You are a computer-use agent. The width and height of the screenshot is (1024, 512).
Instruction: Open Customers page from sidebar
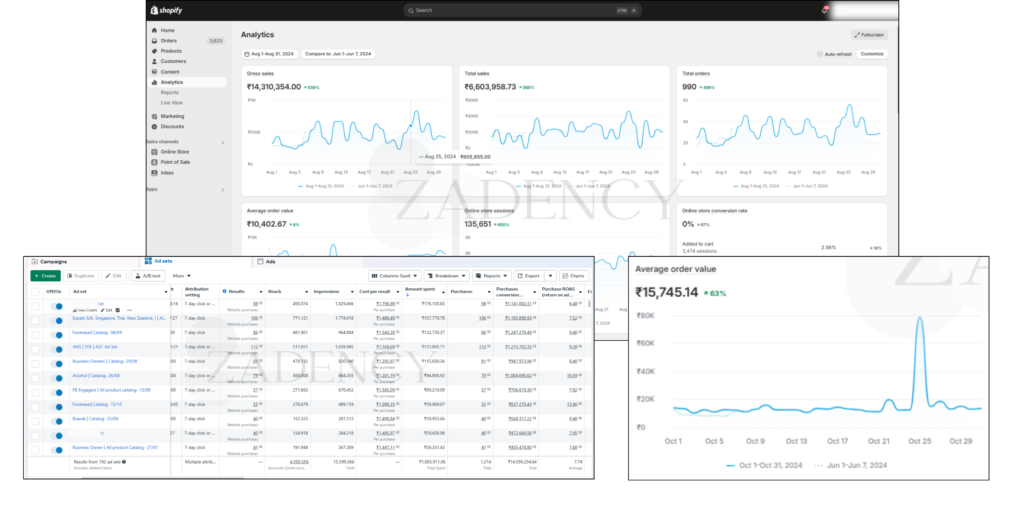pos(173,61)
